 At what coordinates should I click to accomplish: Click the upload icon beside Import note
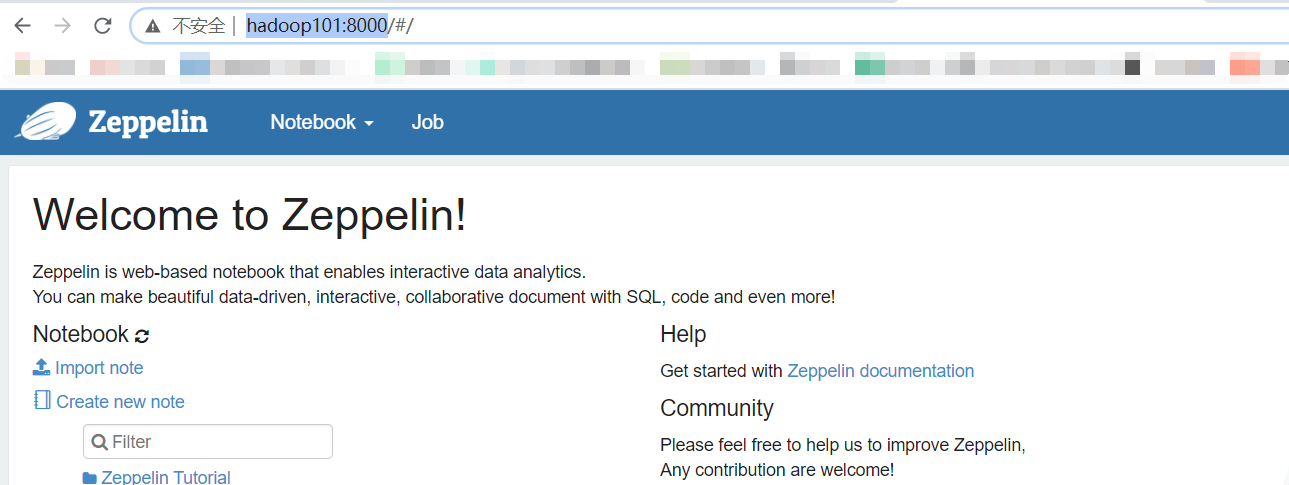(41, 367)
